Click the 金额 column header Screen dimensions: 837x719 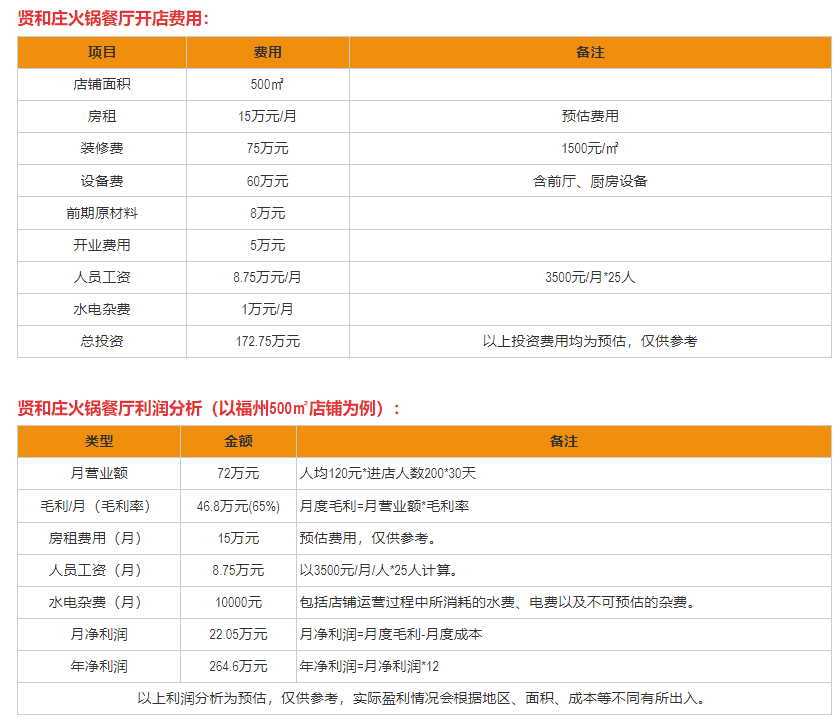(x=238, y=441)
